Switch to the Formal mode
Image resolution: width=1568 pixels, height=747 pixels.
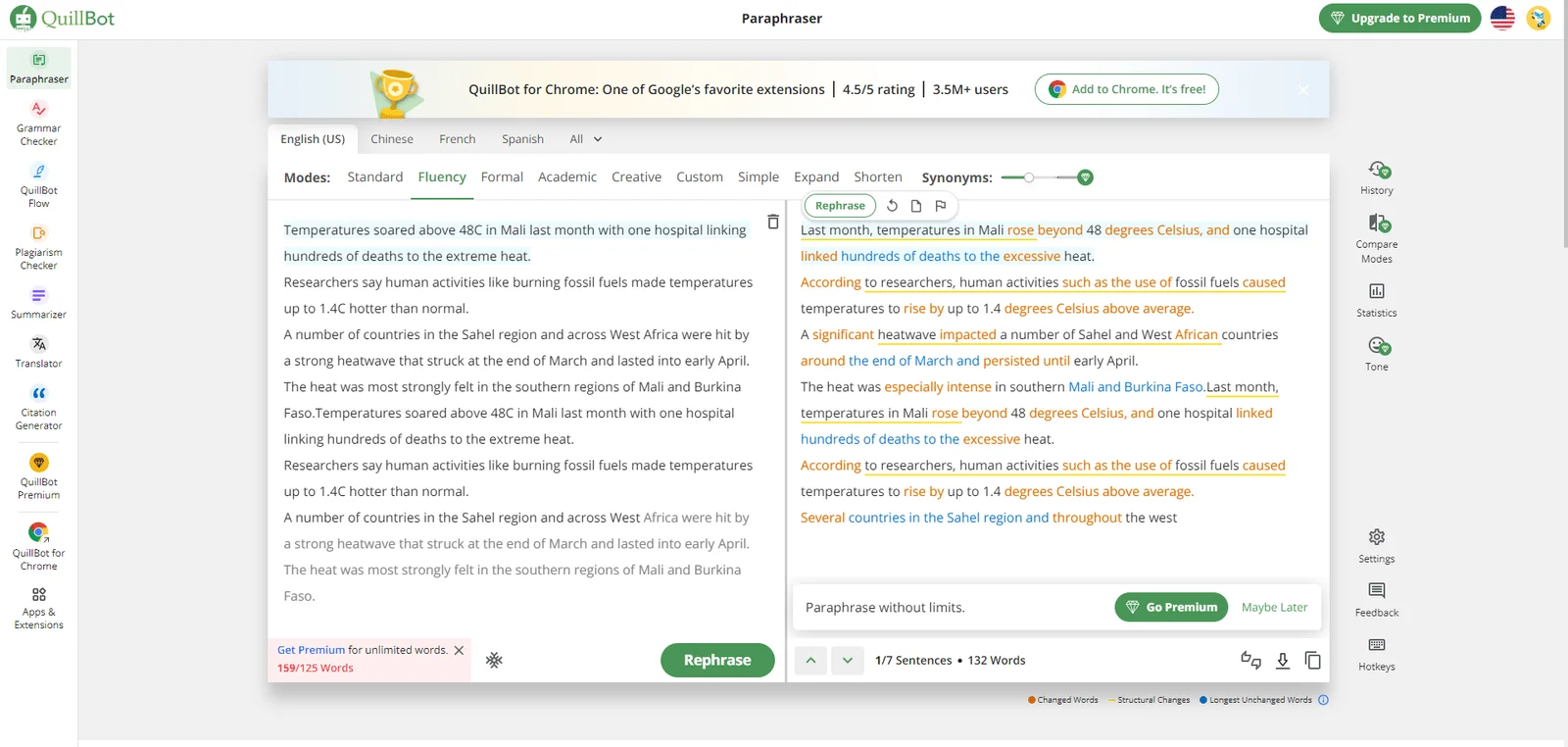[502, 177]
